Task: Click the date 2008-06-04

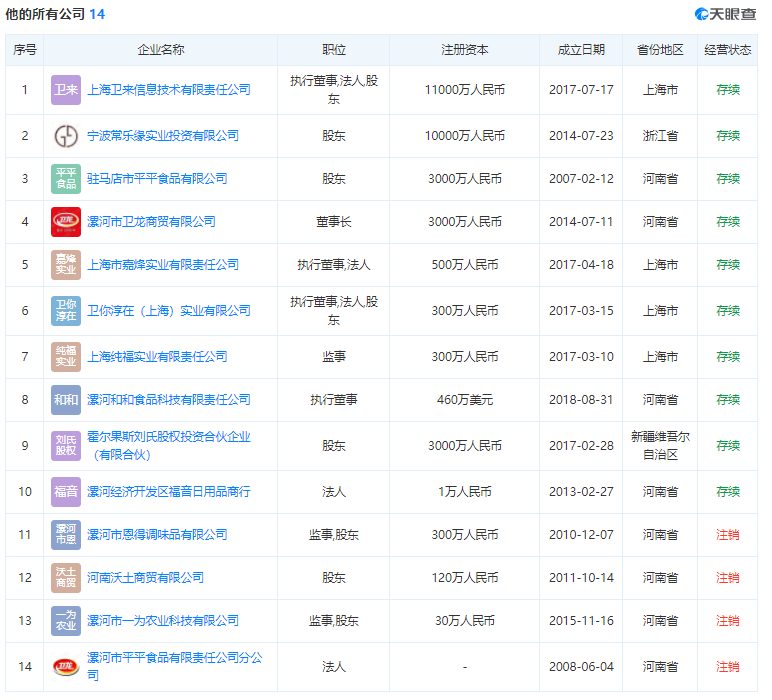Action: pyautogui.click(x=581, y=667)
